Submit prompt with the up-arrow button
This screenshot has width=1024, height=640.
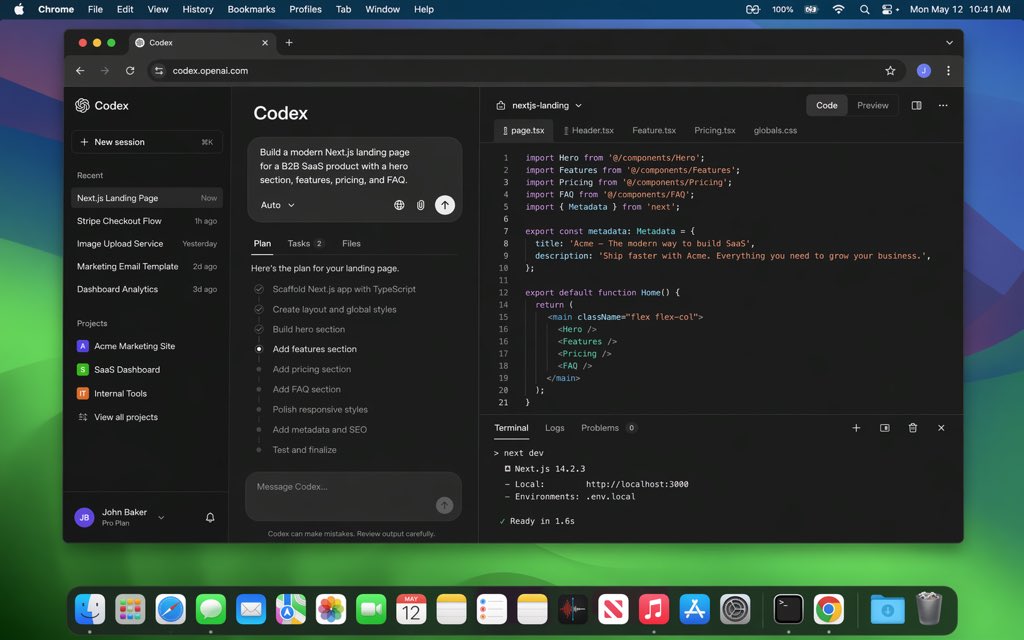(x=445, y=205)
